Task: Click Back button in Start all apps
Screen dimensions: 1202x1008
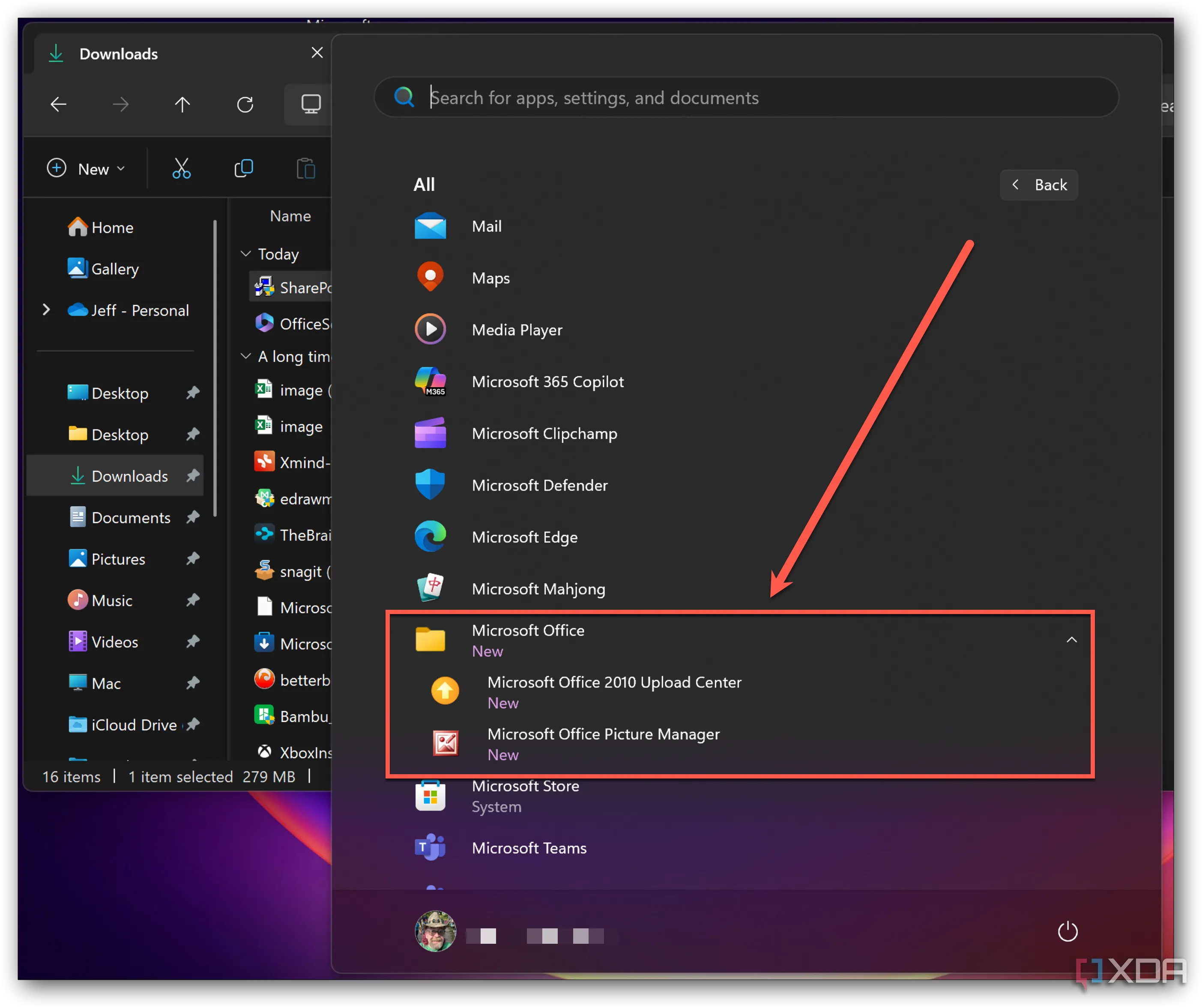Action: click(1039, 185)
